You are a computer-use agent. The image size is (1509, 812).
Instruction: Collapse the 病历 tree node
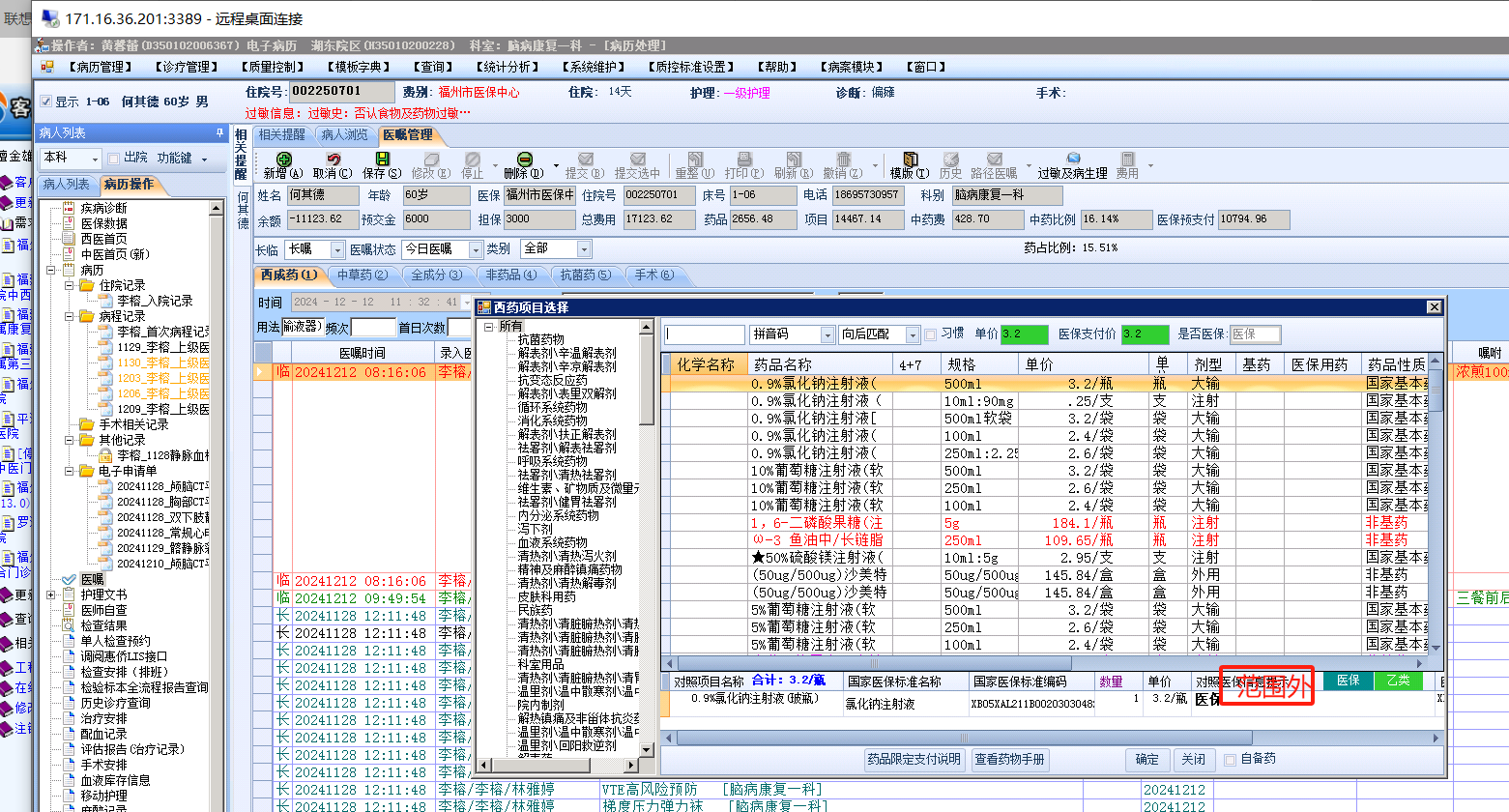51,270
